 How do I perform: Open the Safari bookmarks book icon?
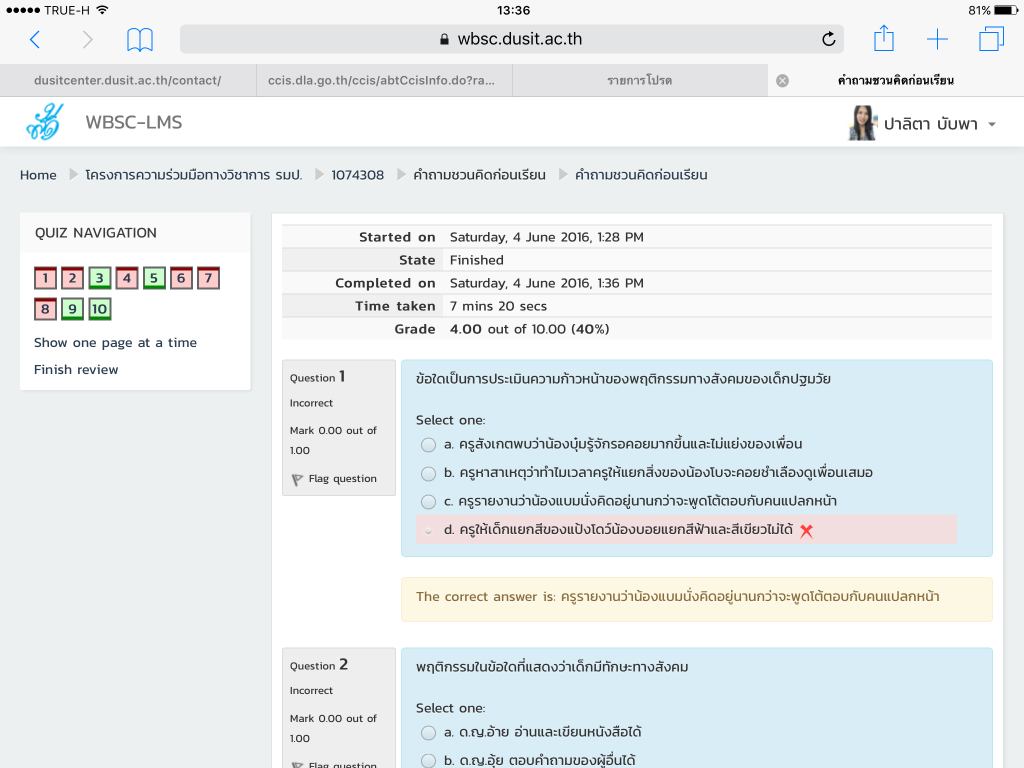(x=140, y=40)
